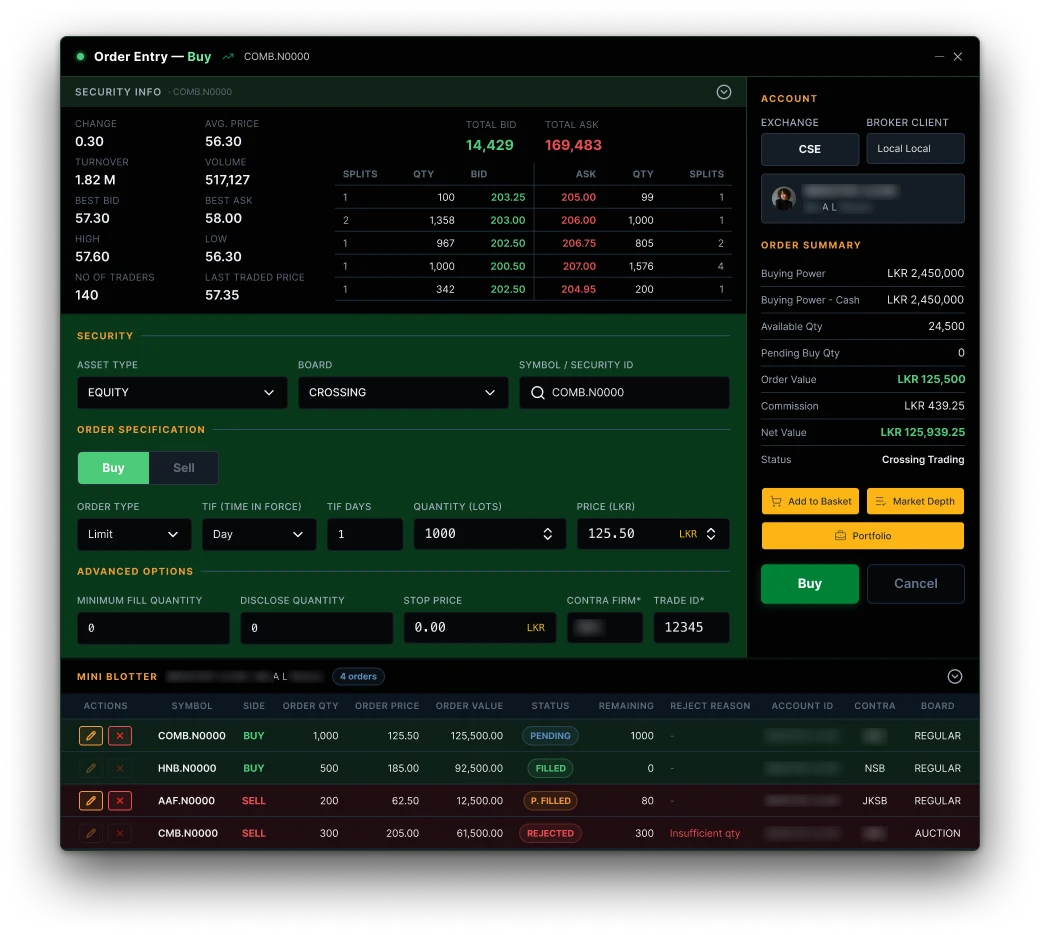Open the Portfolio view

[862, 536]
